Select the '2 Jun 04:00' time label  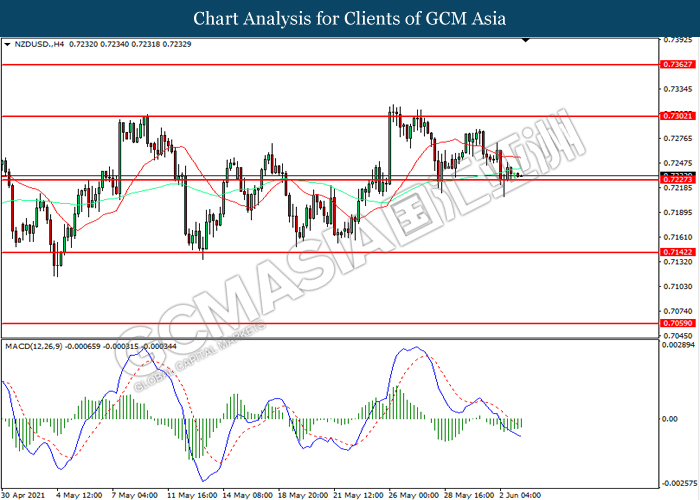(522, 493)
